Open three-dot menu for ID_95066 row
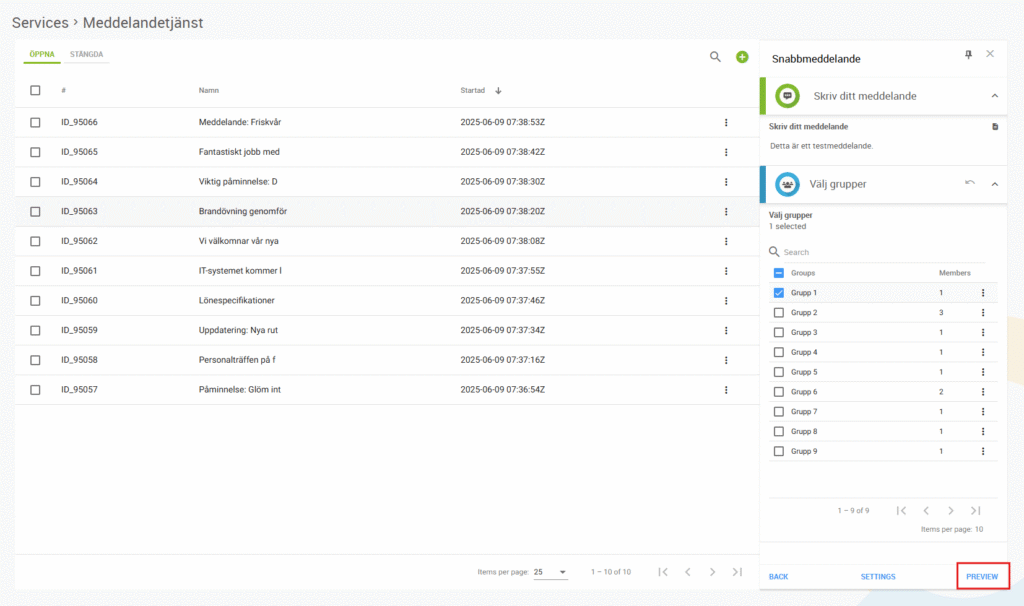Screen dimensions: 1024x606 [726, 122]
